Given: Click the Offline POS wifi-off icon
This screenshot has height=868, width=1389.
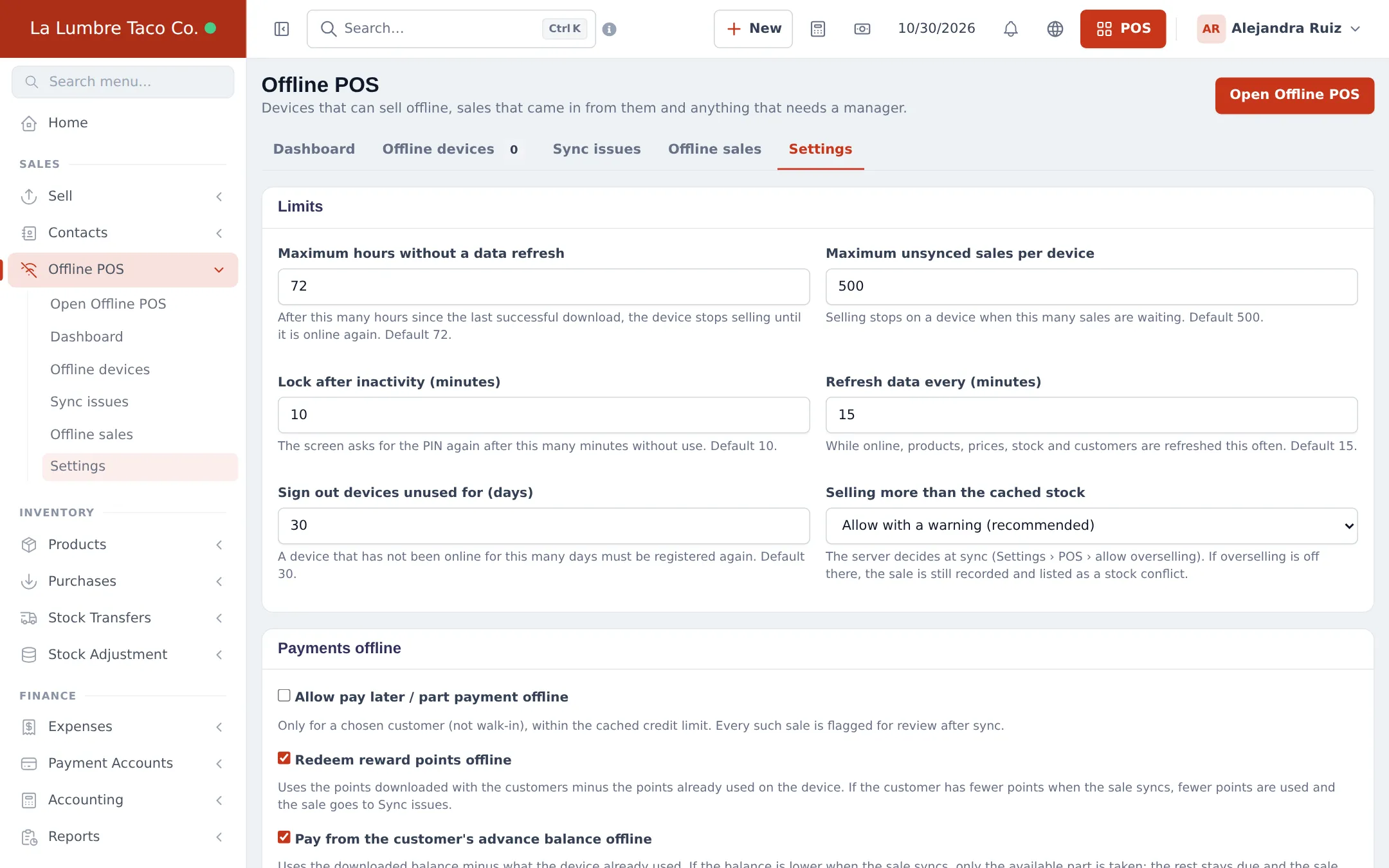Looking at the screenshot, I should [x=29, y=269].
